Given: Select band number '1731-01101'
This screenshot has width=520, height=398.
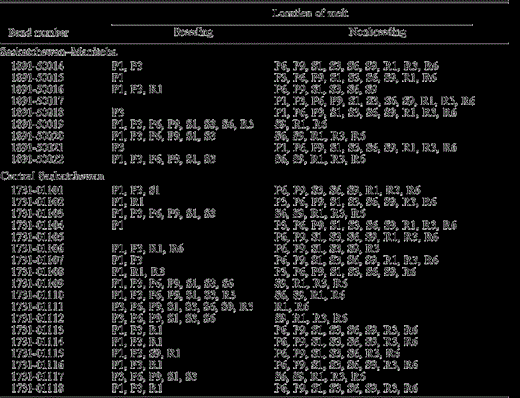Looking at the screenshot, I should [37, 190].
